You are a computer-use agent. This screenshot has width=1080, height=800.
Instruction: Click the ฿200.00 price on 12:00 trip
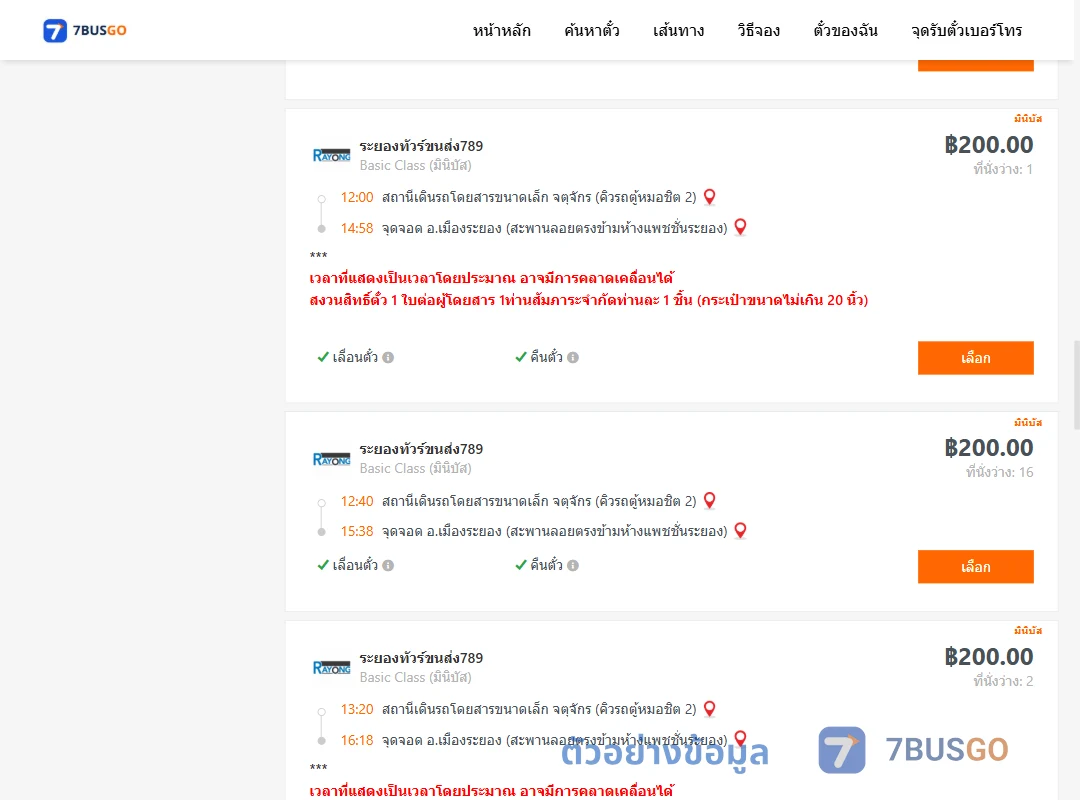click(988, 145)
